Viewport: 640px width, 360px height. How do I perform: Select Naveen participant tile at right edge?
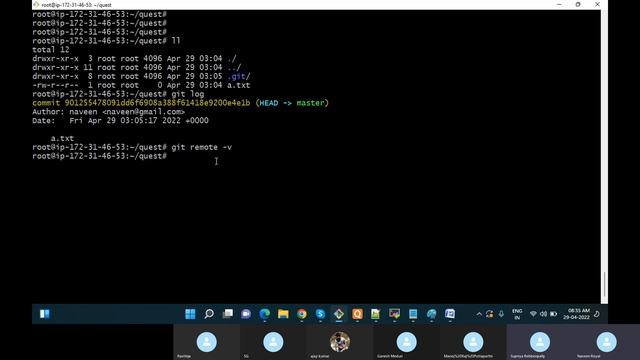(x=607, y=342)
